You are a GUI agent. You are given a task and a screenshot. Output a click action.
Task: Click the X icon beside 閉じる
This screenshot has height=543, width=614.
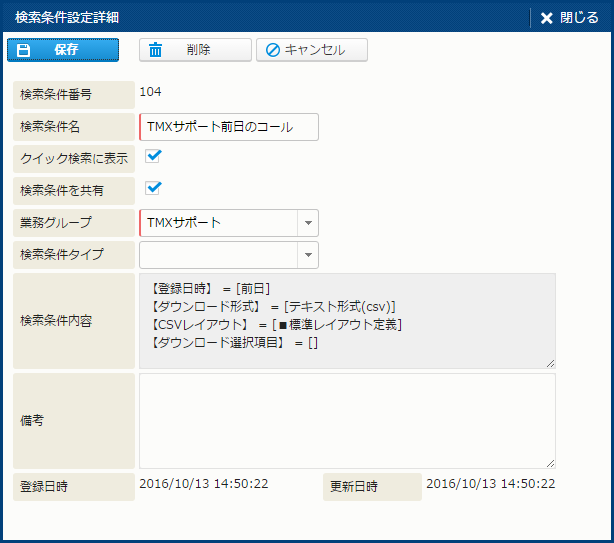[x=546, y=18]
